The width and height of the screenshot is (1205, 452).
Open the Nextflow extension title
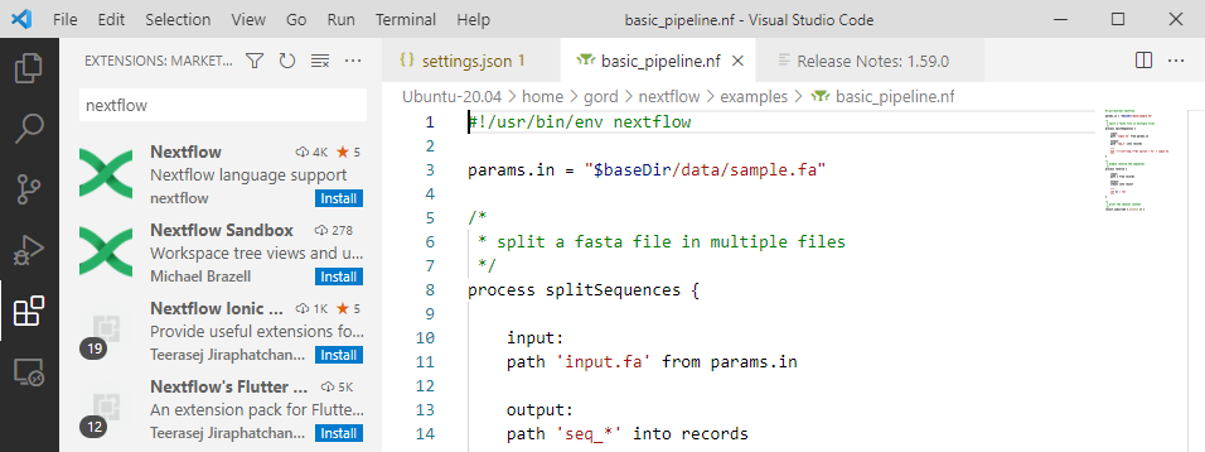pos(186,152)
